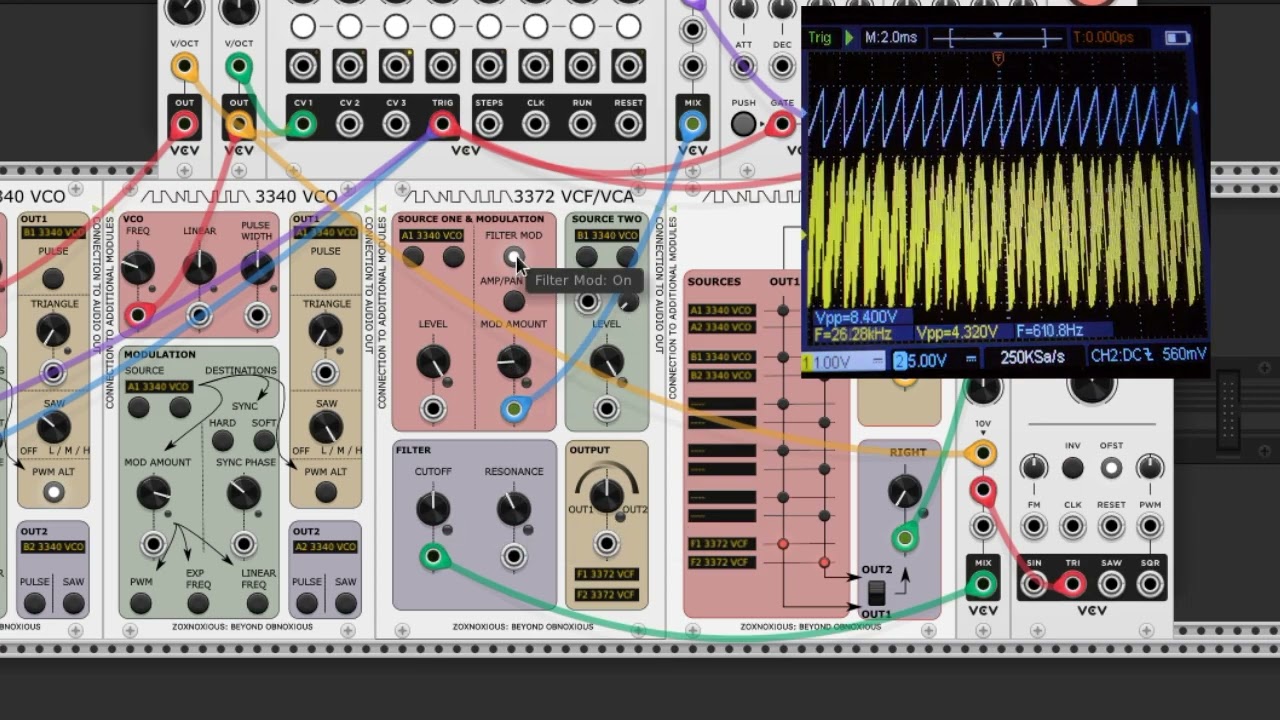Click the LFO PWM input jack
Viewport: 1280px width, 720px height.
(x=1150, y=526)
